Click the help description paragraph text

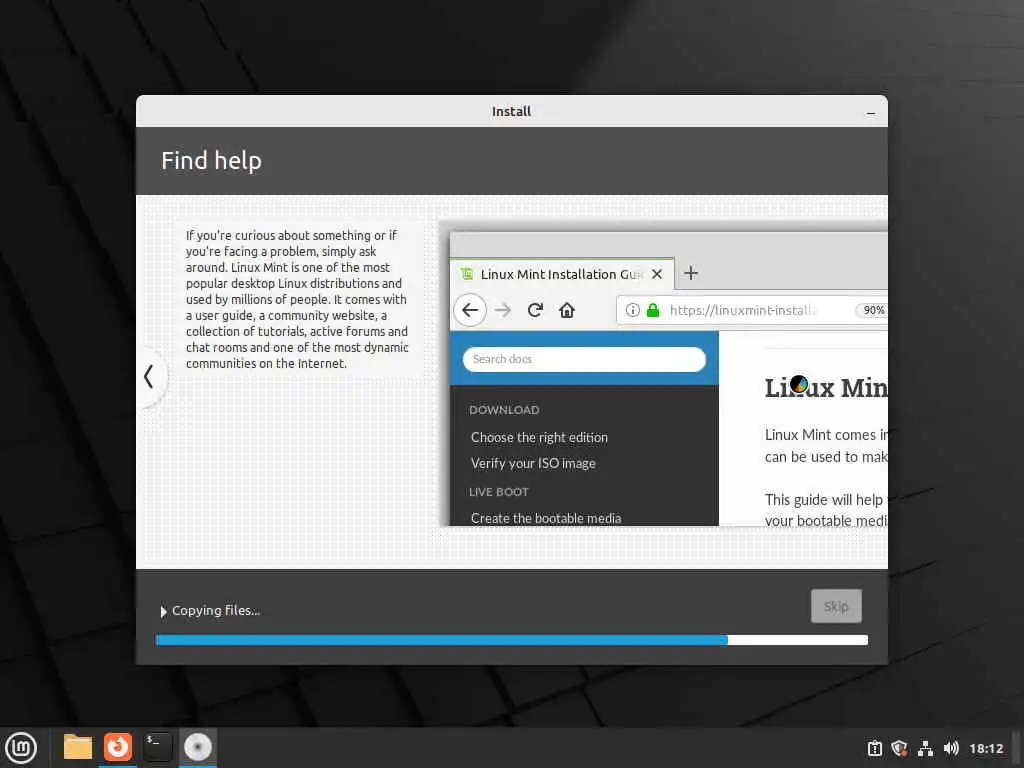click(297, 299)
